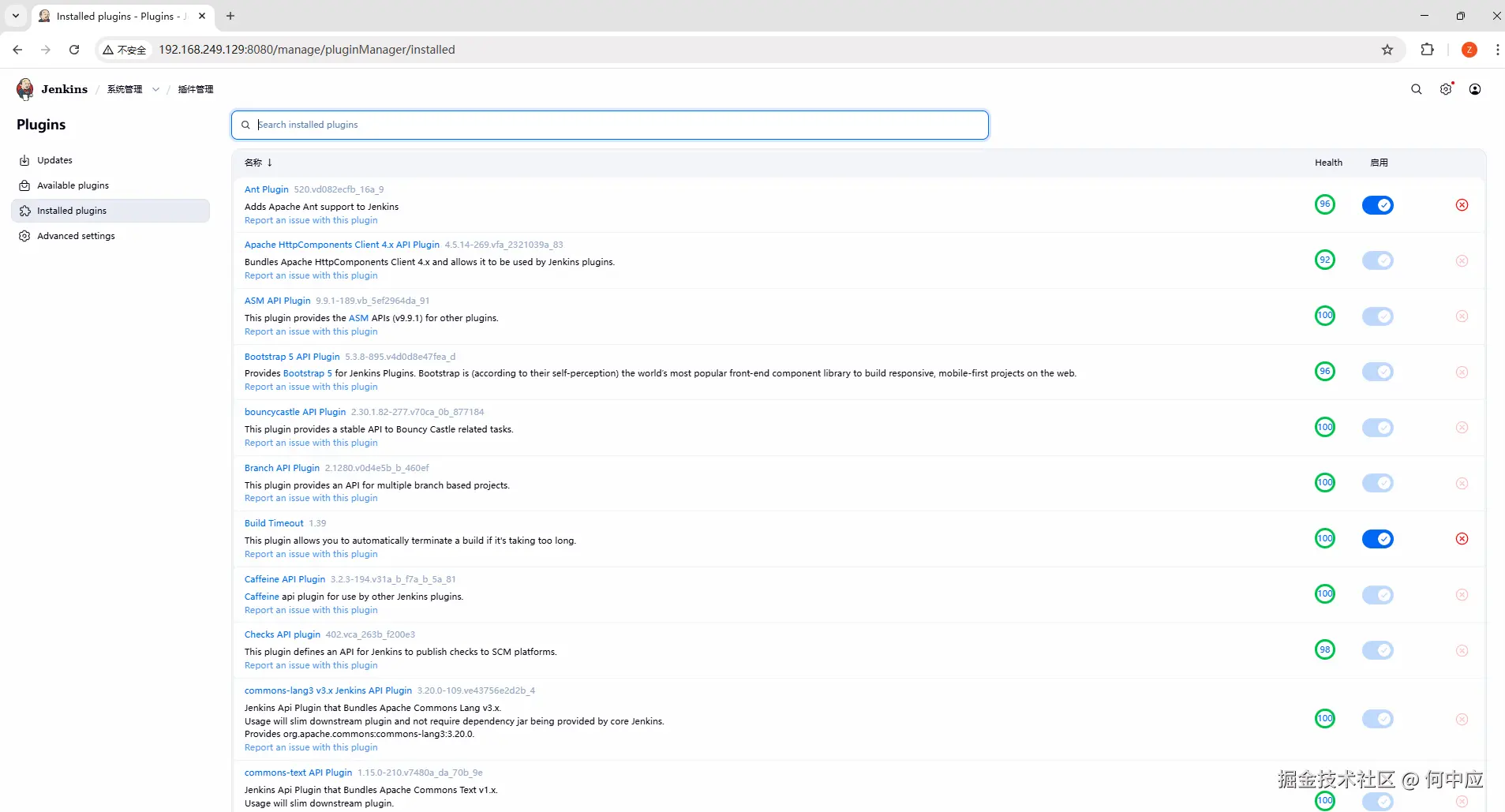Open Apache HttpComponents Client 4.x API Plugin link
1505x812 pixels.
pyautogui.click(x=342, y=245)
